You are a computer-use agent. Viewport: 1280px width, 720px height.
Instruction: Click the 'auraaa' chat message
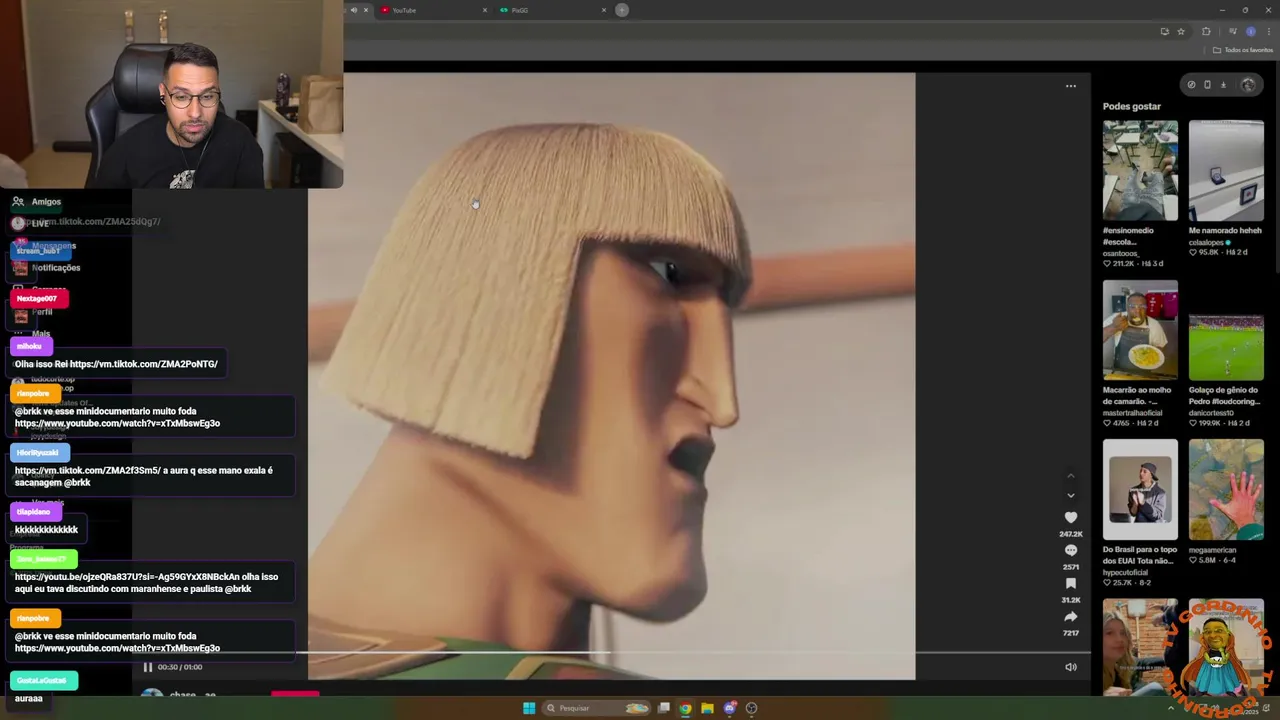[29, 698]
